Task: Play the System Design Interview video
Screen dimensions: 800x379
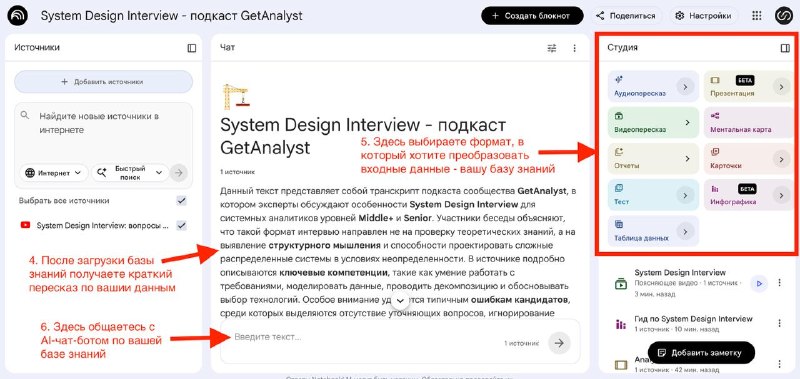Action: 759,283
